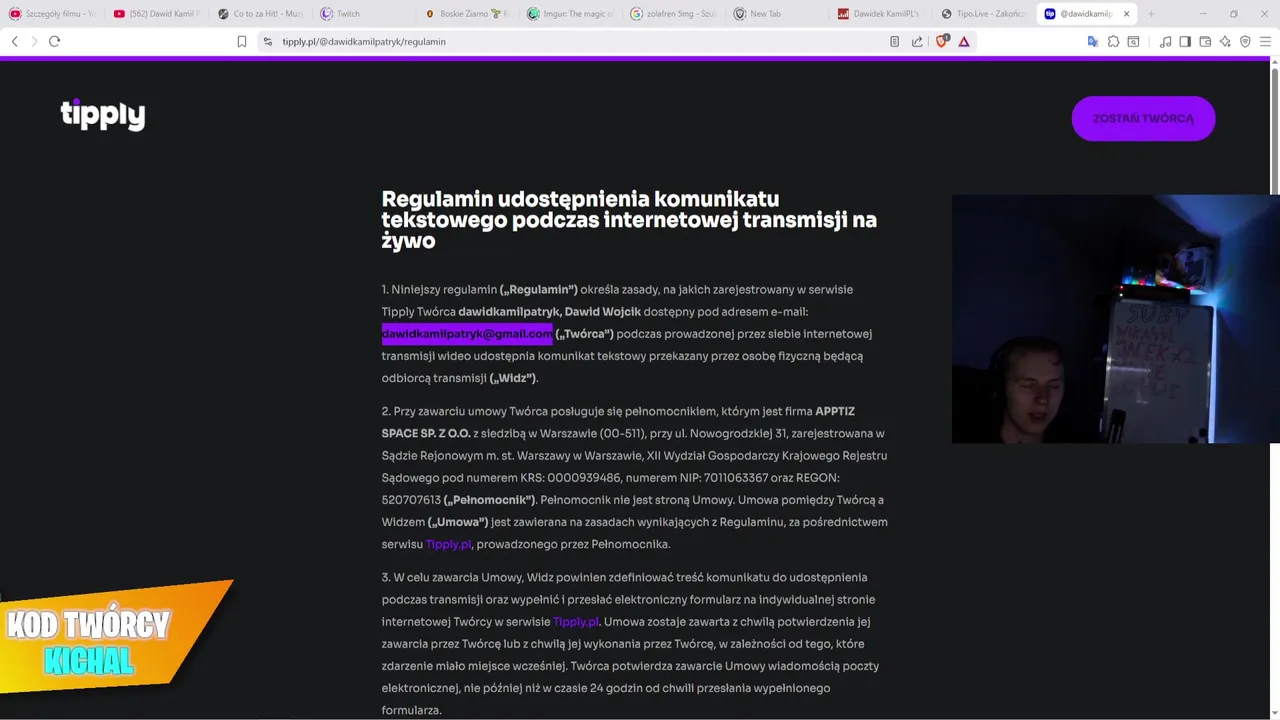Screen dimensions: 1280x720
Task: Click the browser forward arrow
Action: click(x=34, y=41)
